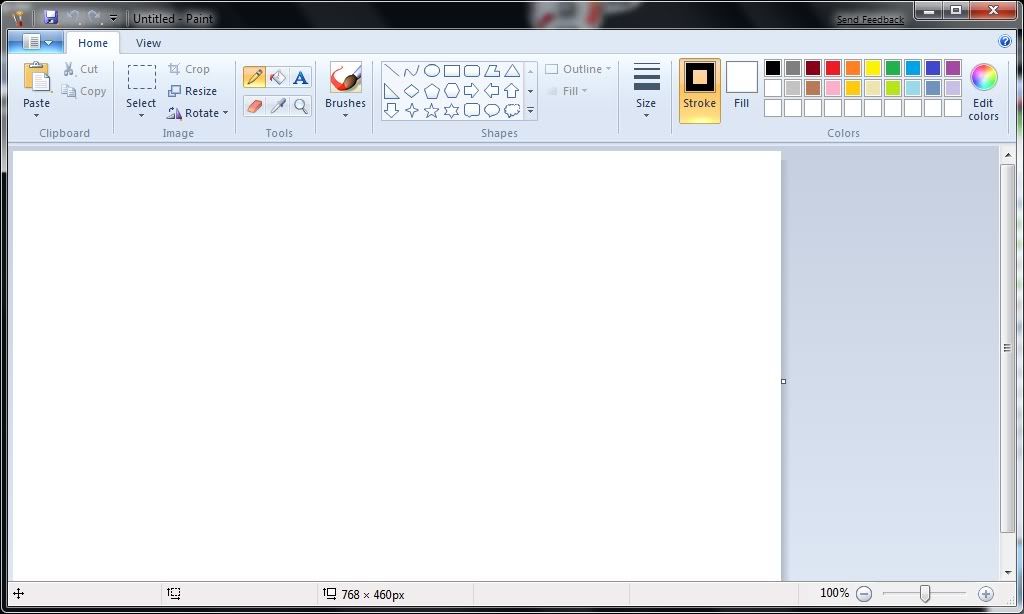1024x614 pixels.
Task: Select the Fill with color bucket tool
Action: [278, 78]
